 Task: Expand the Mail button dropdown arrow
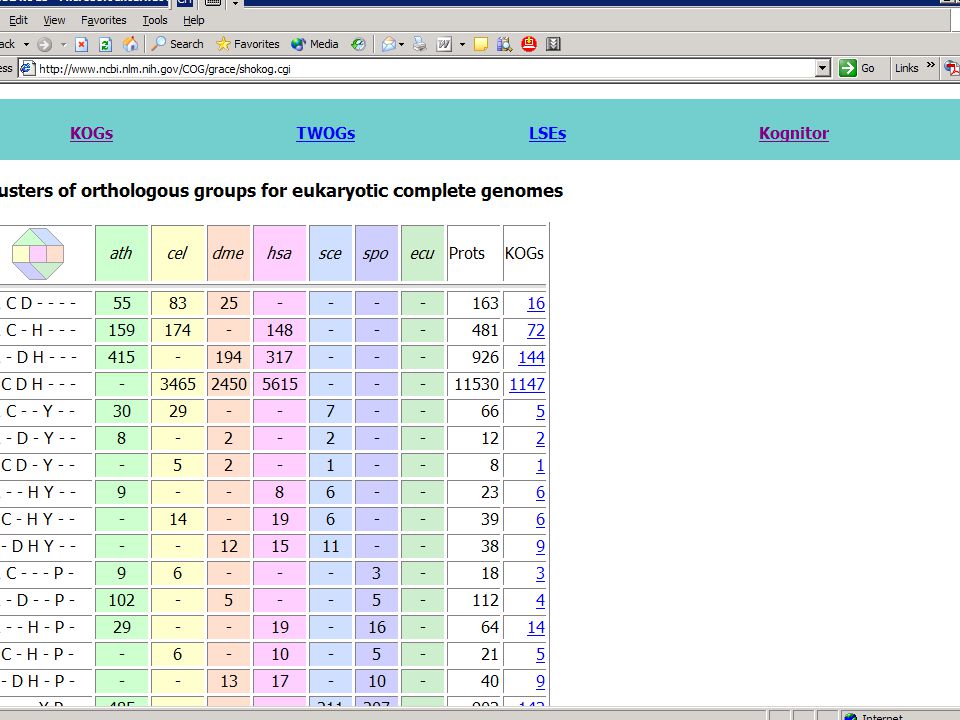tap(402, 44)
